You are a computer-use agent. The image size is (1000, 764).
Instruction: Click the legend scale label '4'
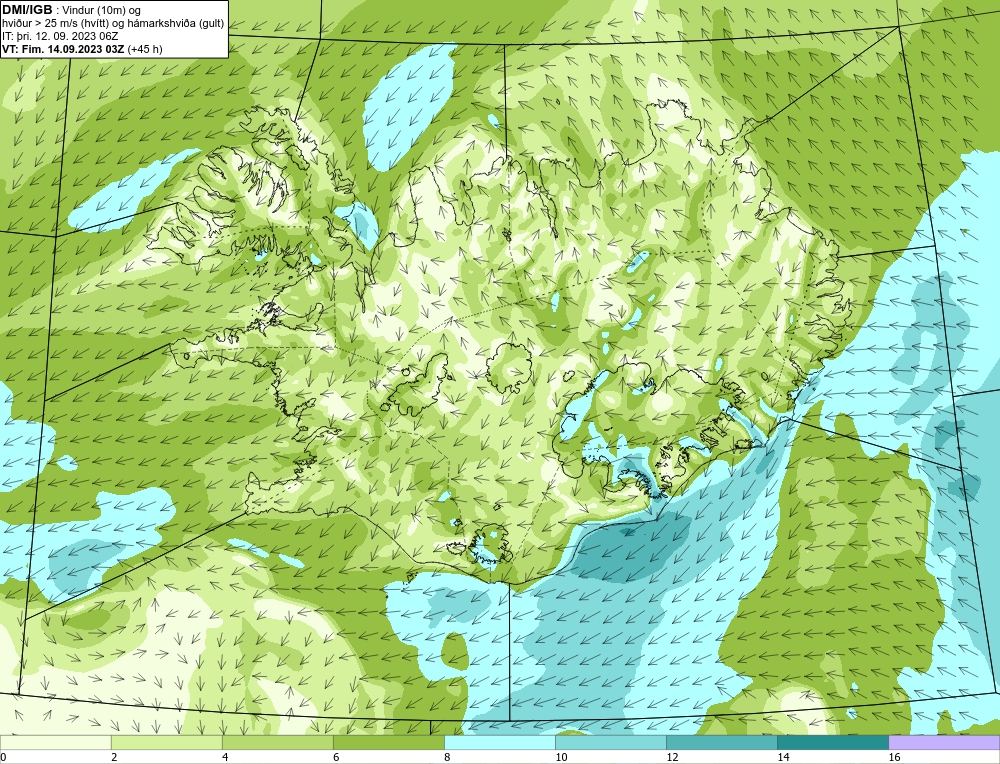pos(225,757)
